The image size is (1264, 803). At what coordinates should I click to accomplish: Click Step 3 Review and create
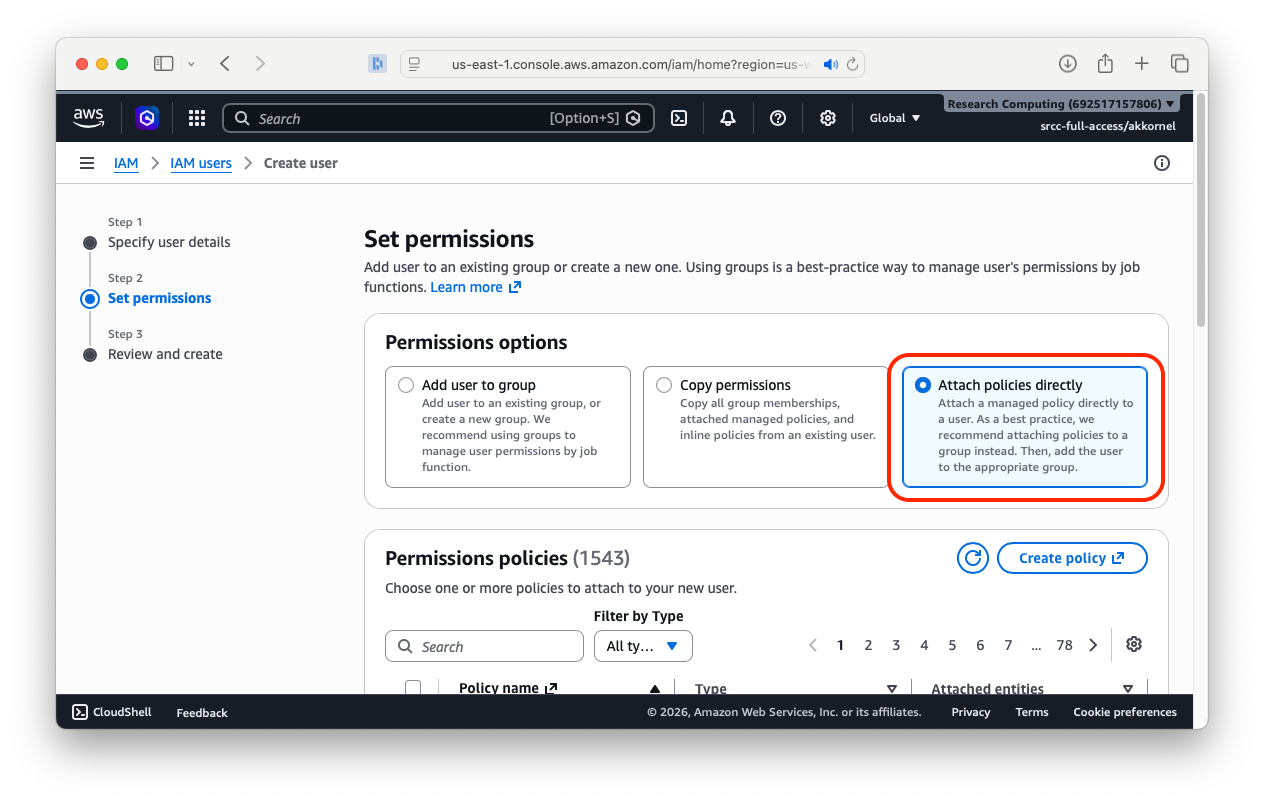point(165,354)
